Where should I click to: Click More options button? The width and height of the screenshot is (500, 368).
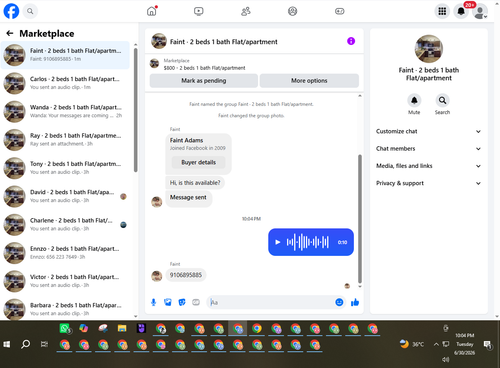(x=309, y=81)
